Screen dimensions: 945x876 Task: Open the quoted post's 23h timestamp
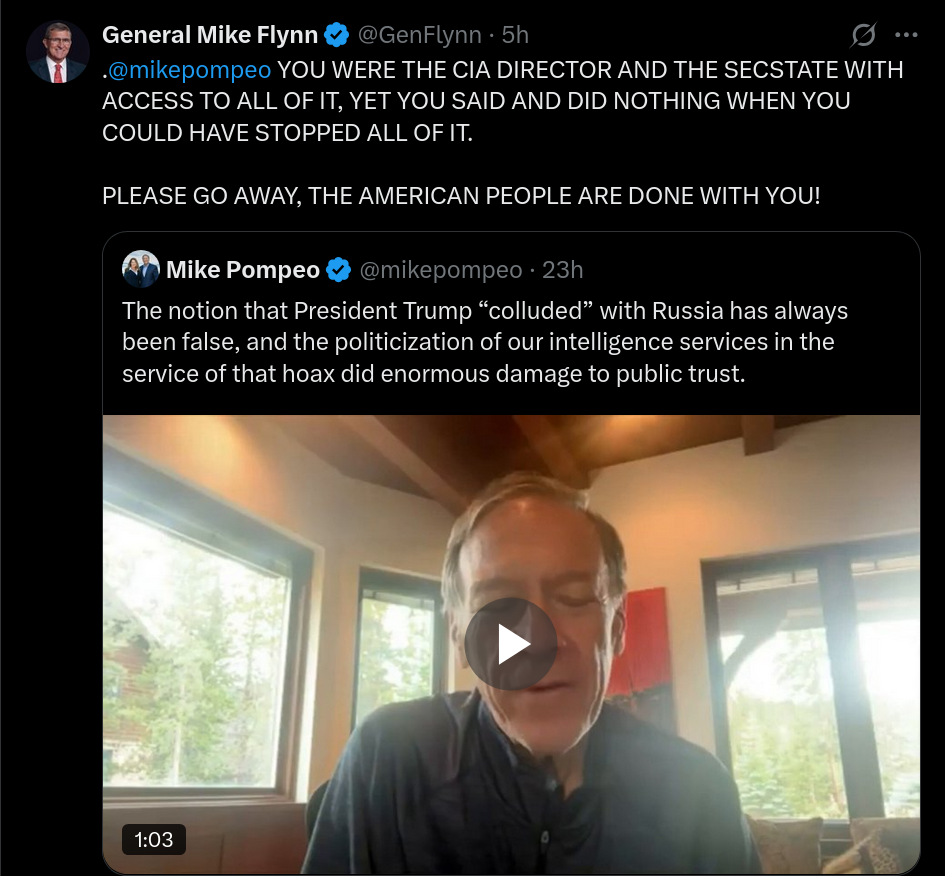(562, 270)
